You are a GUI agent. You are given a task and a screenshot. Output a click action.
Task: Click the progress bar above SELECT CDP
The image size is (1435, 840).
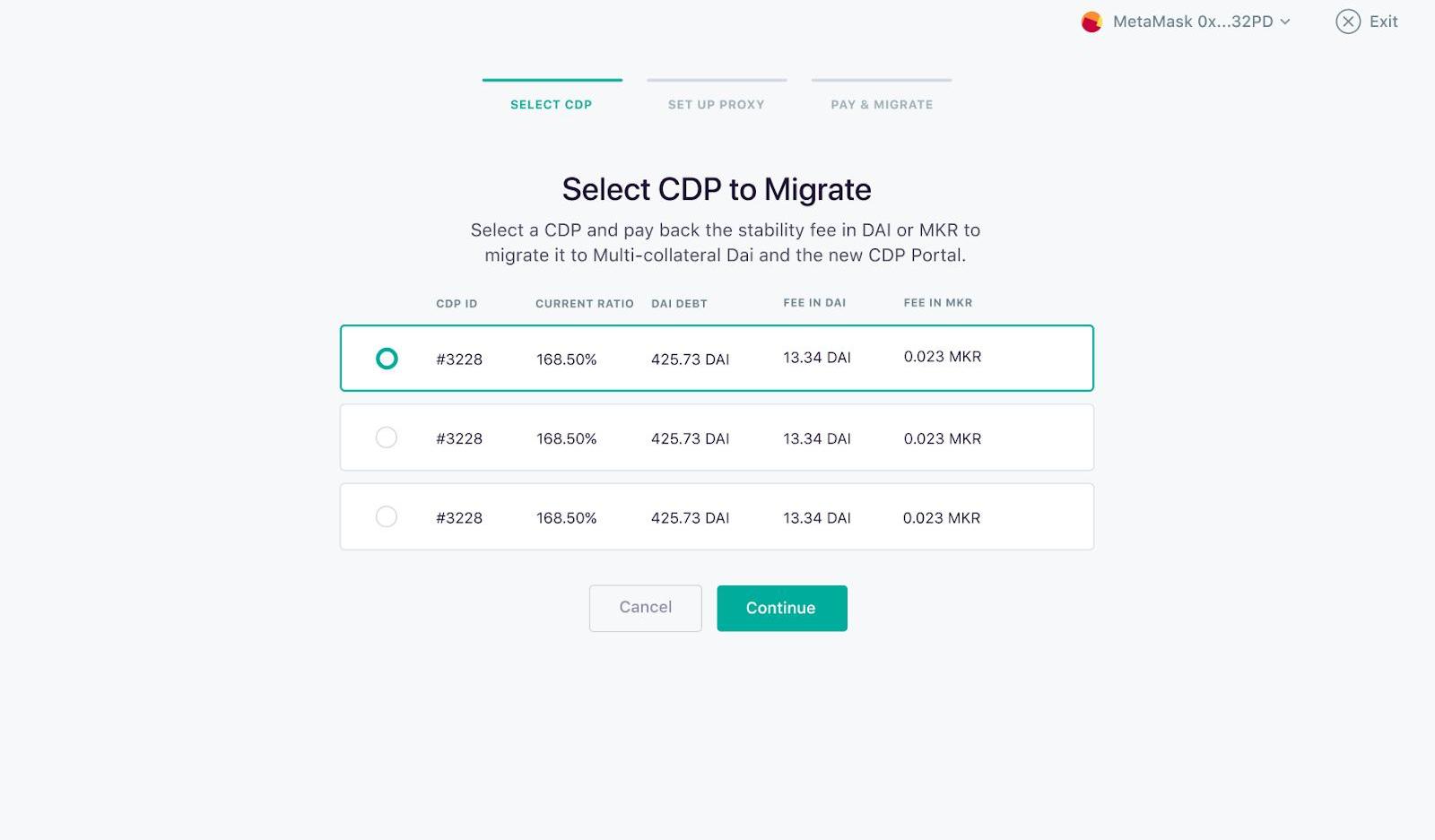pos(552,80)
